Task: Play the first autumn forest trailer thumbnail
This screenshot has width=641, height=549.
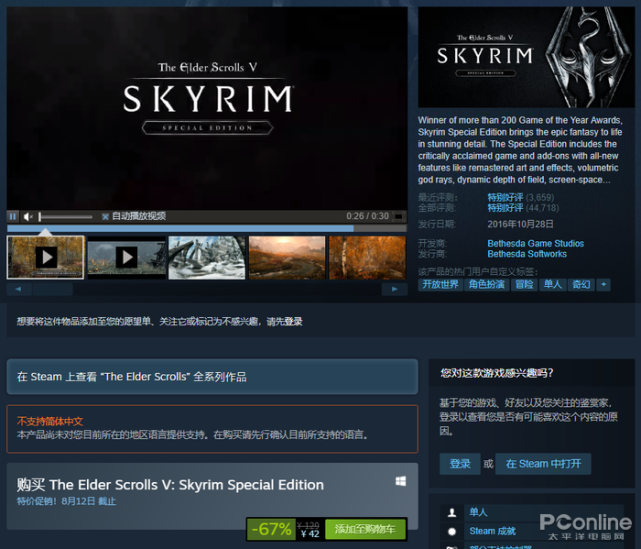Action: click(45, 258)
